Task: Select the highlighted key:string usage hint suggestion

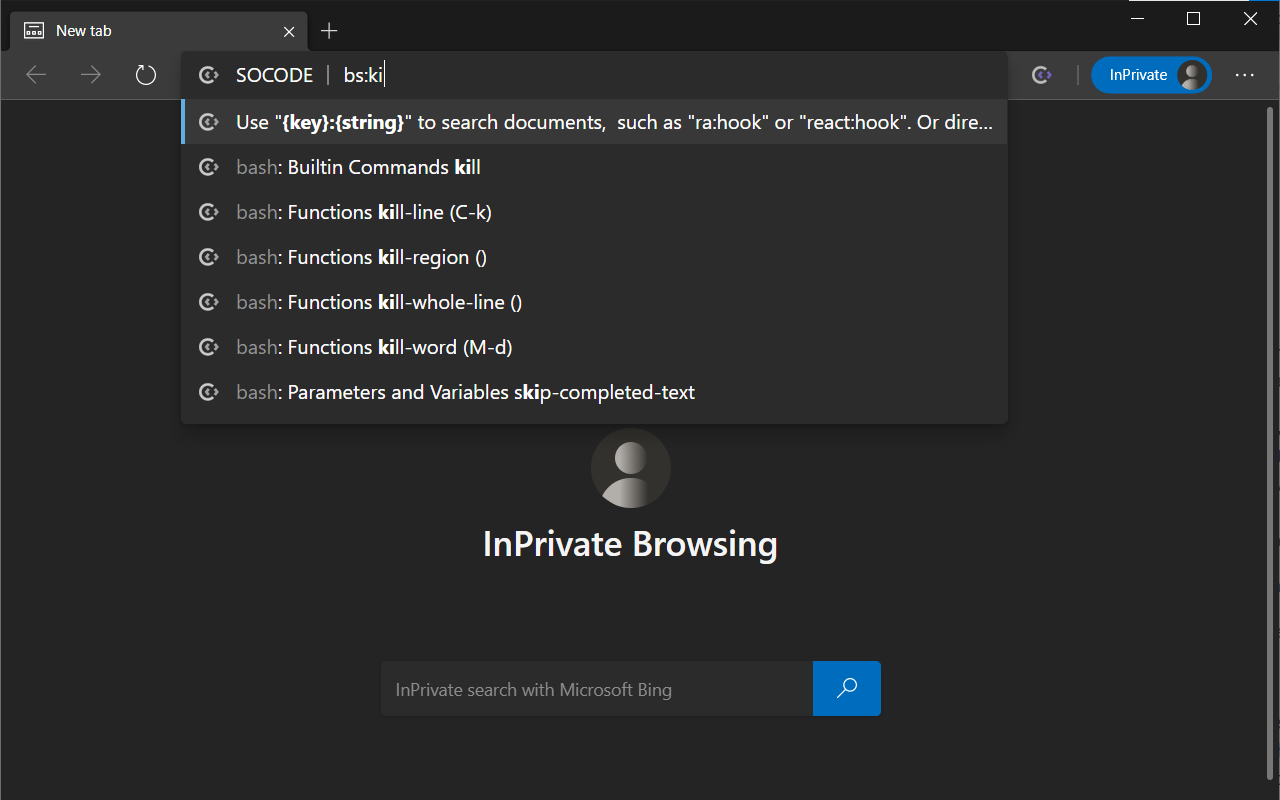Action: tap(594, 121)
